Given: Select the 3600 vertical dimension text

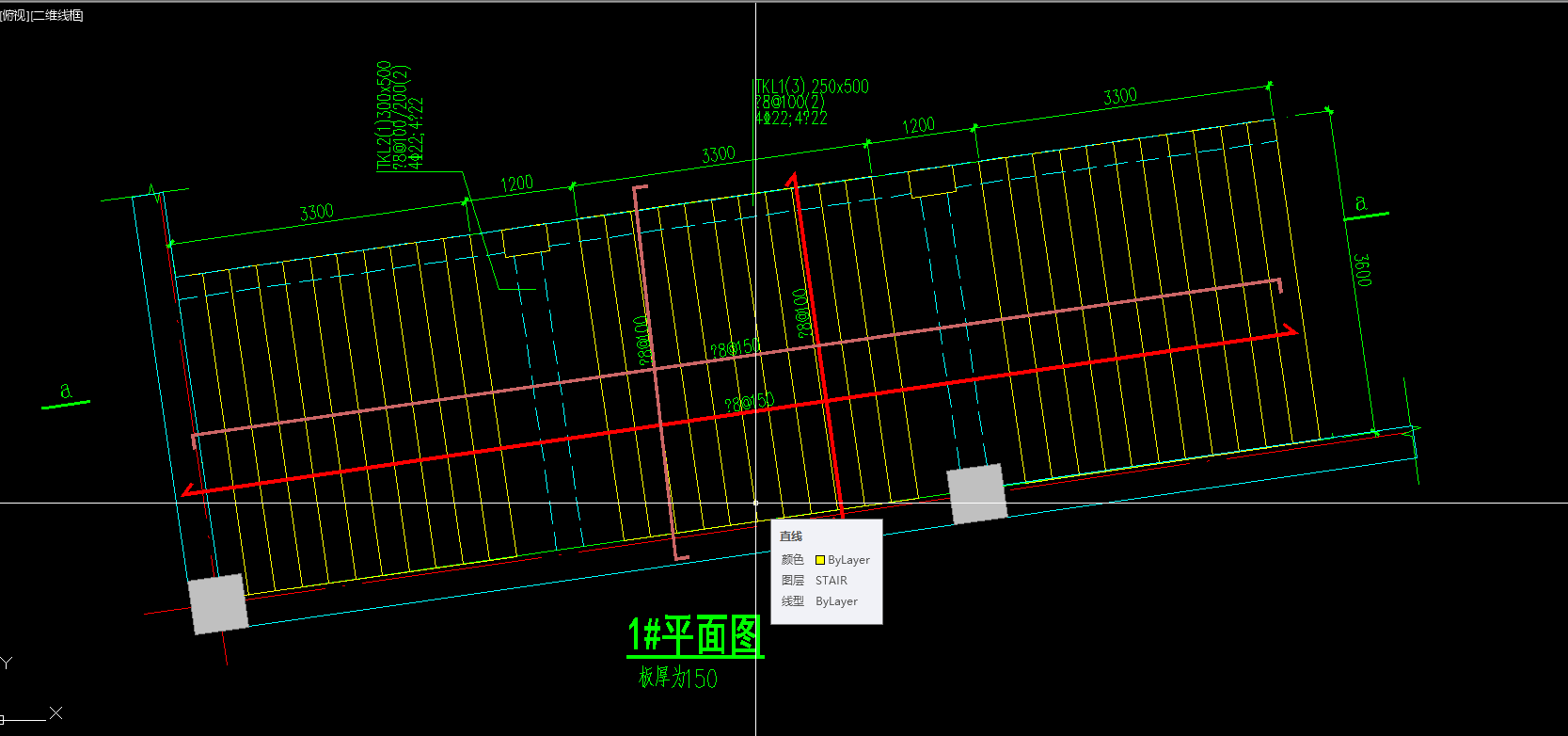Looking at the screenshot, I should click(x=1362, y=269).
